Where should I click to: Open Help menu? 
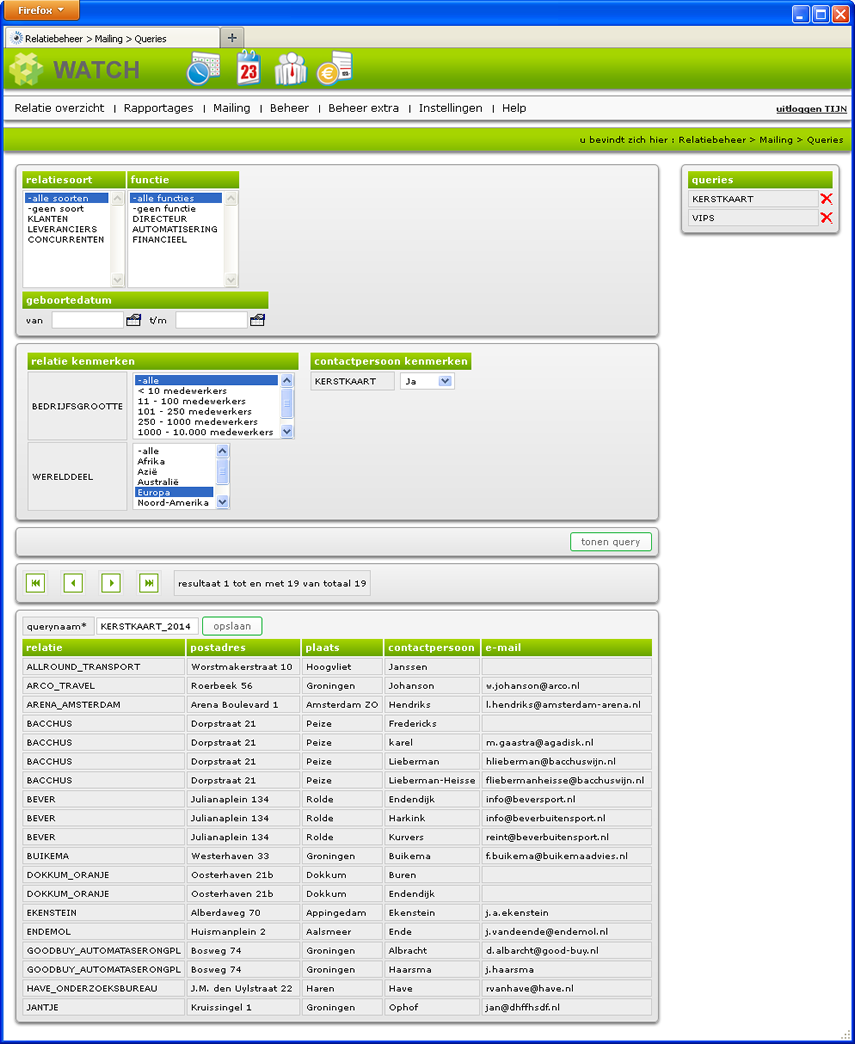514,108
